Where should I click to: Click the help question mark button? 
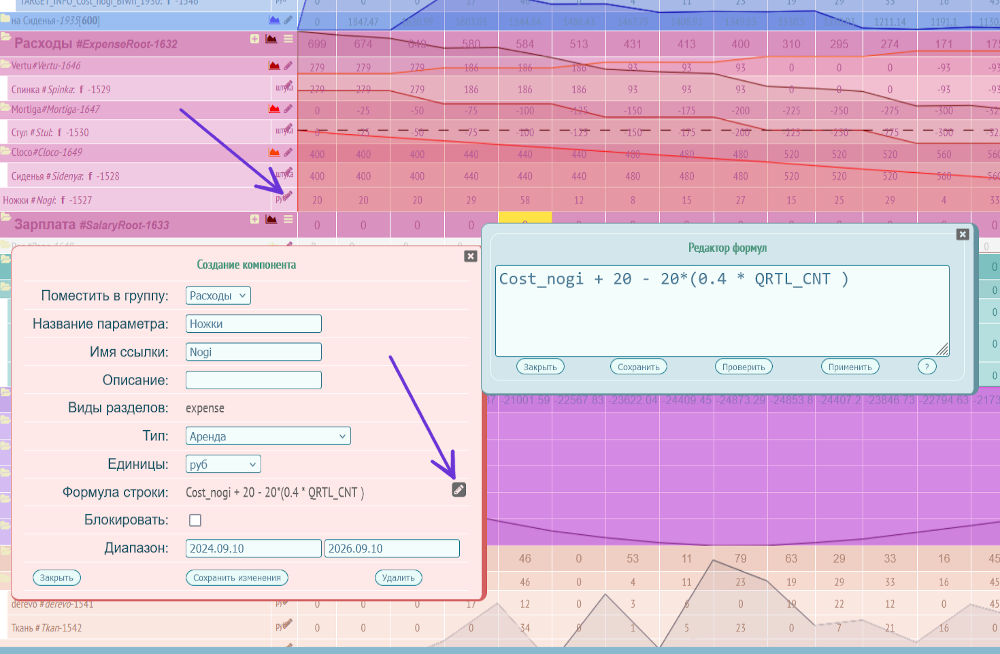tap(927, 367)
